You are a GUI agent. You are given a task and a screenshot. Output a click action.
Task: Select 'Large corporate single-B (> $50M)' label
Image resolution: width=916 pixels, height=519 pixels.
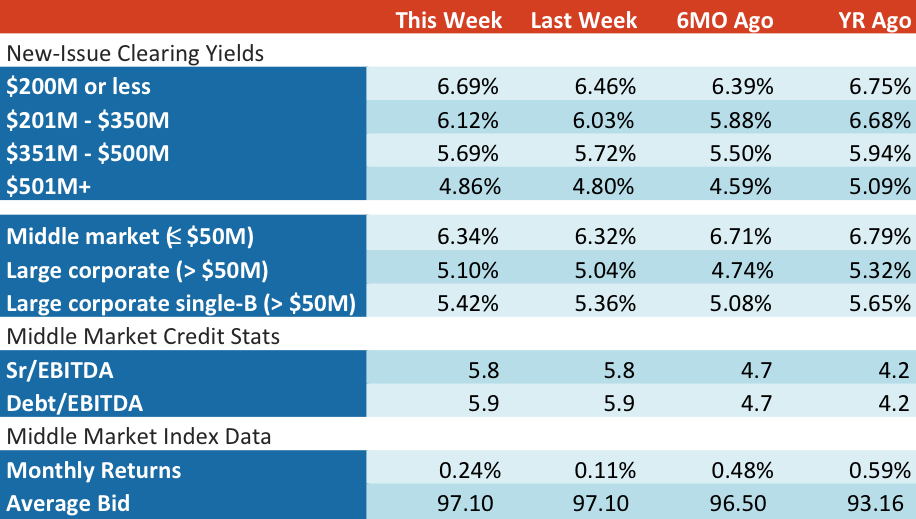[x=181, y=304]
